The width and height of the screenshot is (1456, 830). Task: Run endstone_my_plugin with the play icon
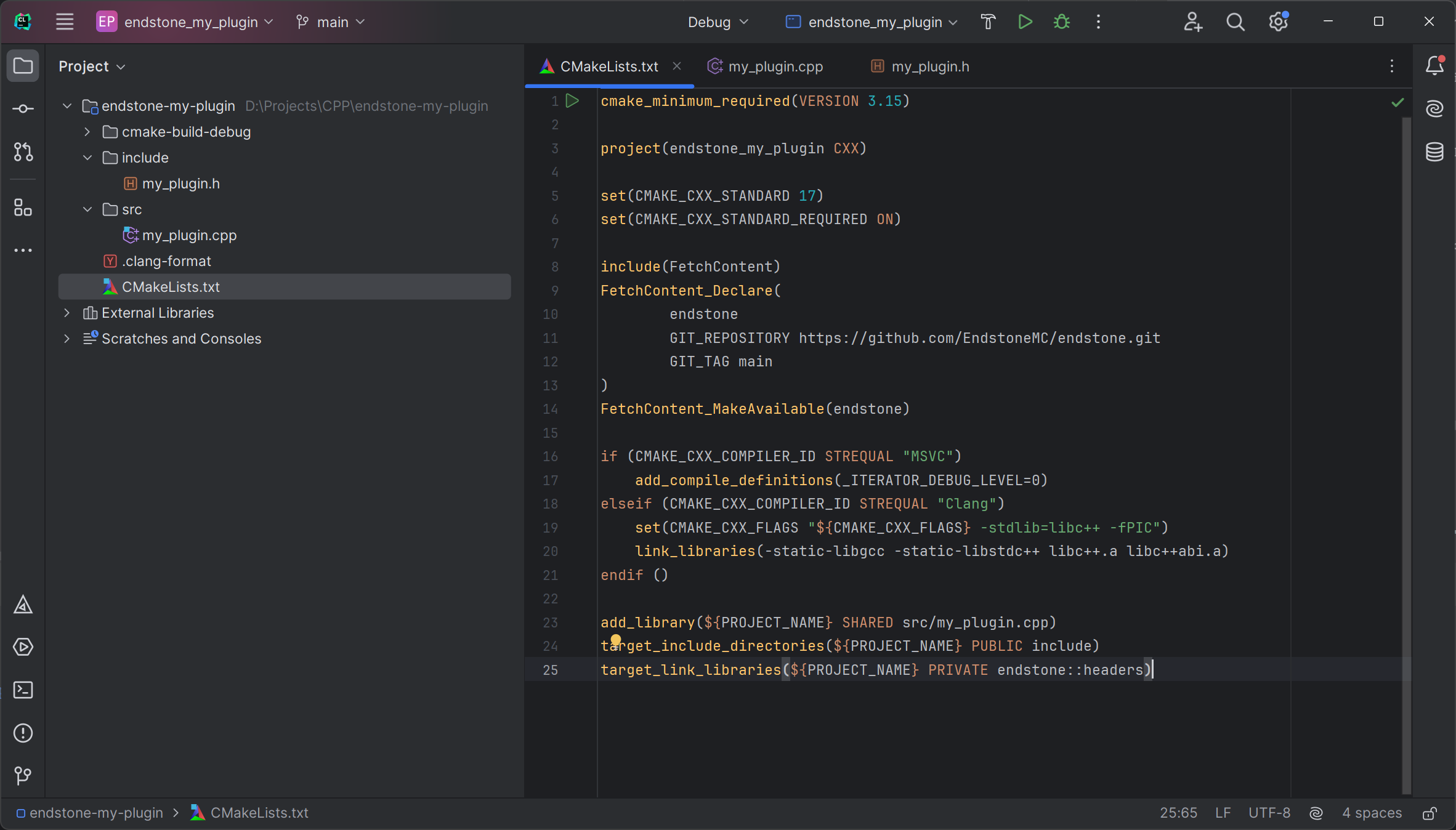[x=1025, y=22]
